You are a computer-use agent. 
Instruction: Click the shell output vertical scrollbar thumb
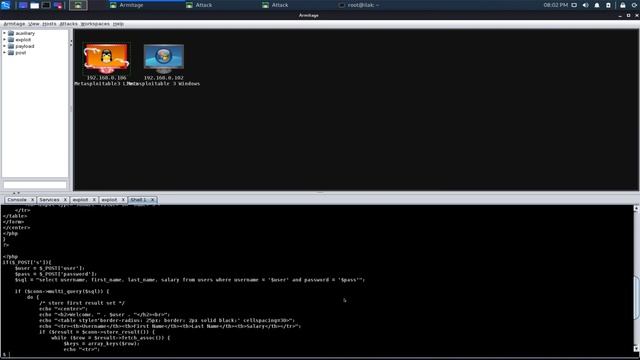point(636,297)
